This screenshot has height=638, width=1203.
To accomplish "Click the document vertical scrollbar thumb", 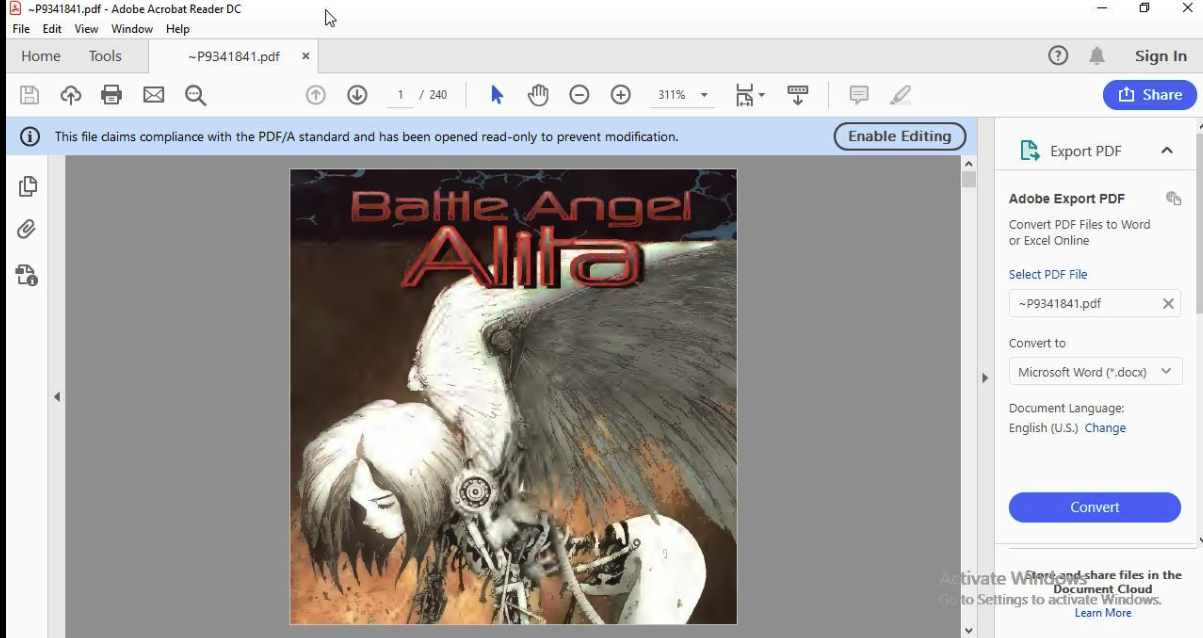I will point(968,179).
